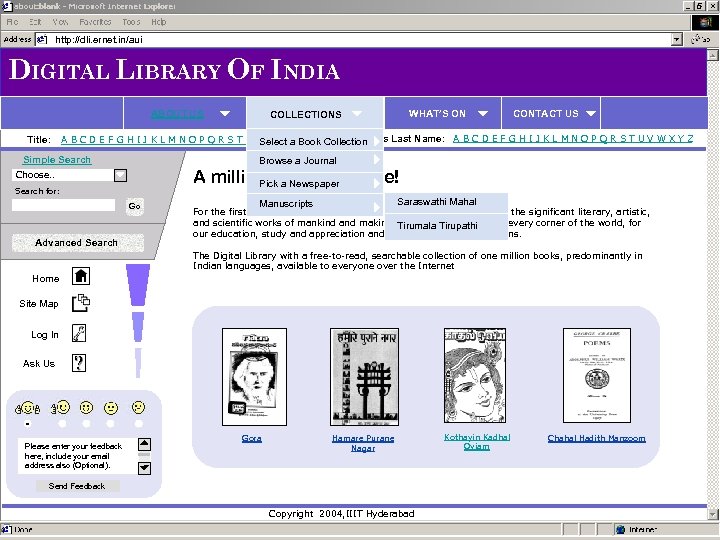Open the Gora book link

click(x=252, y=439)
